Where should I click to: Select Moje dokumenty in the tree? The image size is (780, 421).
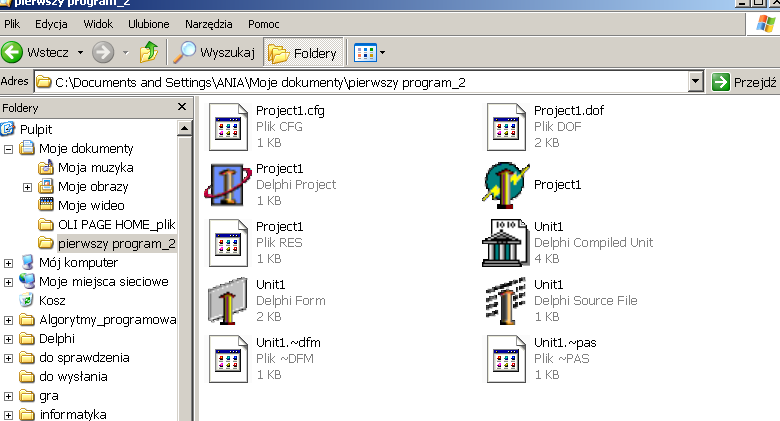point(86,148)
